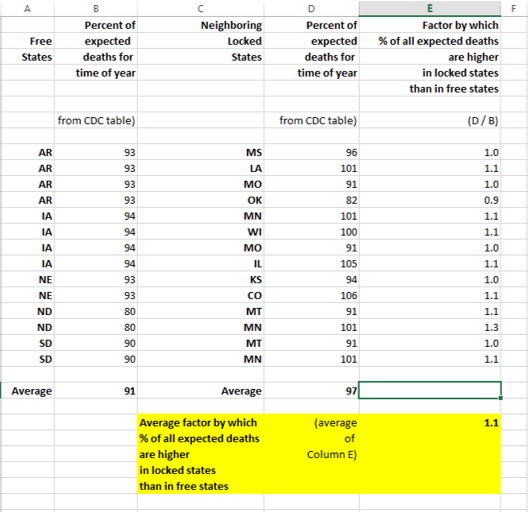Select column A header
This screenshot has height=512, width=528.
coord(27,8)
